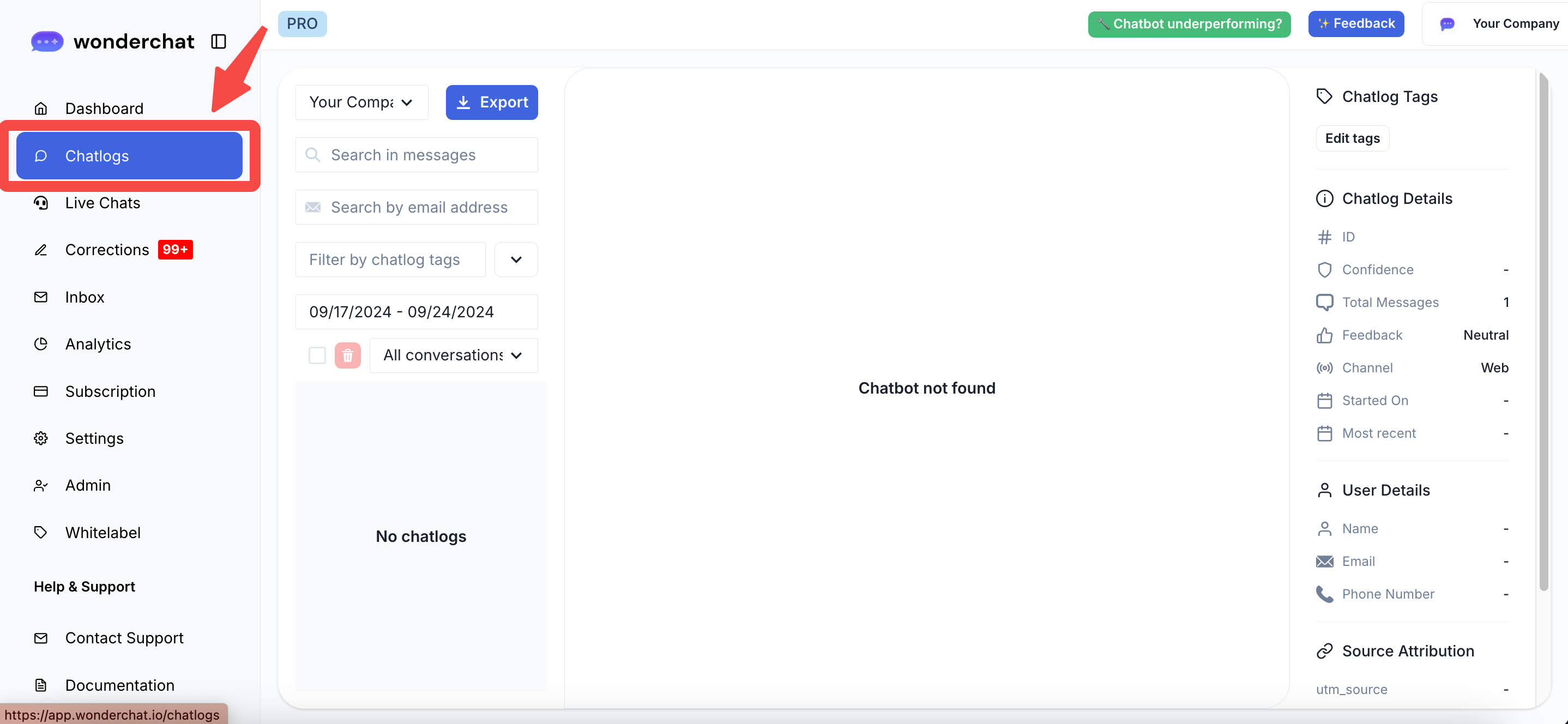Click the Settings gear icon

[41, 438]
